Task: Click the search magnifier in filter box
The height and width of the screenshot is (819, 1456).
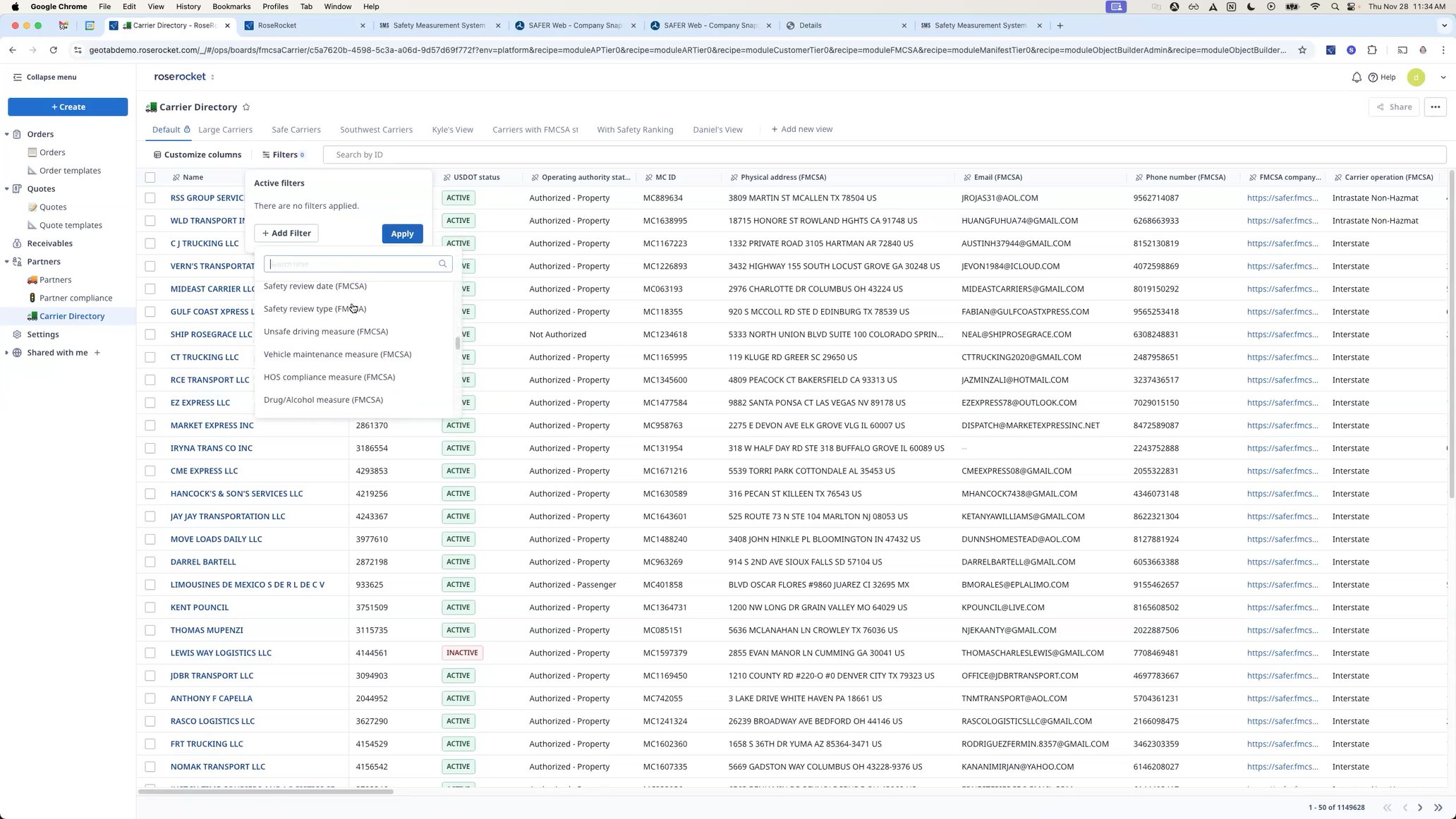Action: pos(442,264)
